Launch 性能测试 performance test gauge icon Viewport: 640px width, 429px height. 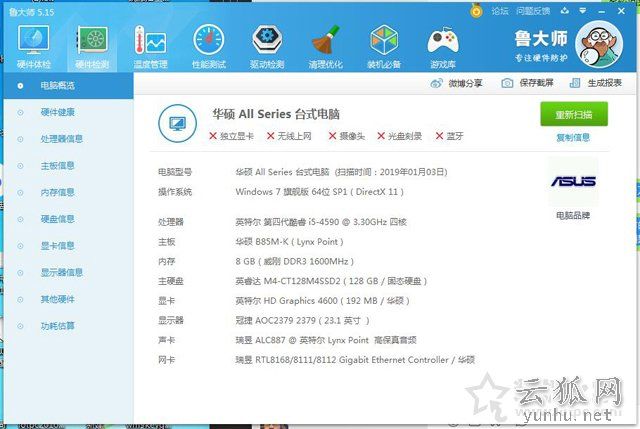209,47
